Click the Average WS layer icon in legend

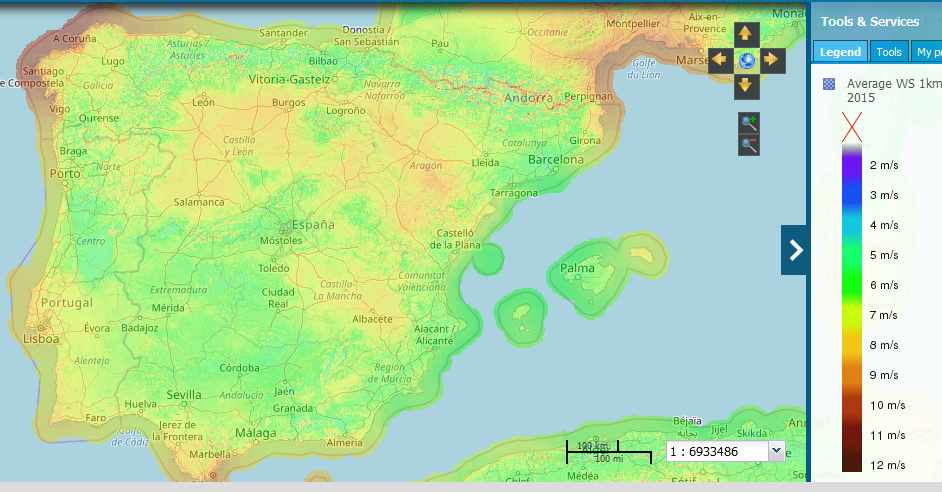tap(829, 85)
